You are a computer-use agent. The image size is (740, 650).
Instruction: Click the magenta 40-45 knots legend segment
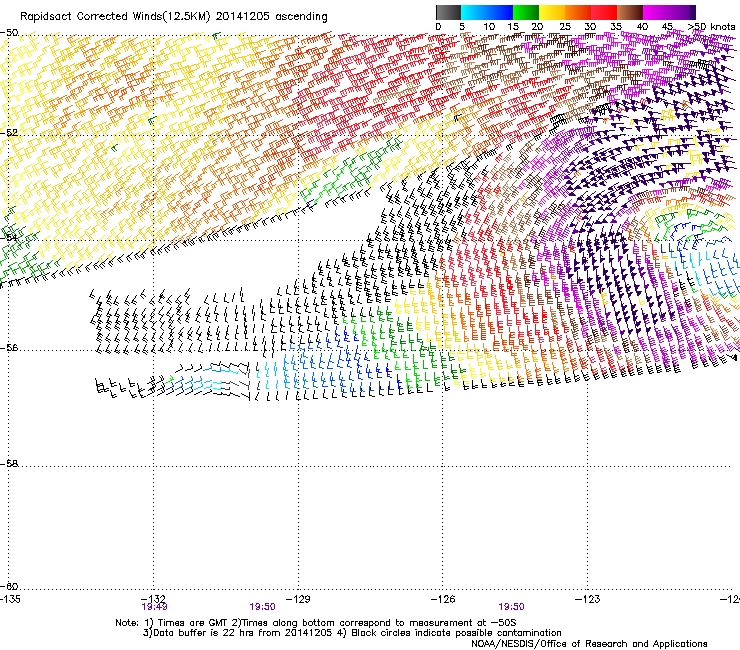(x=656, y=12)
